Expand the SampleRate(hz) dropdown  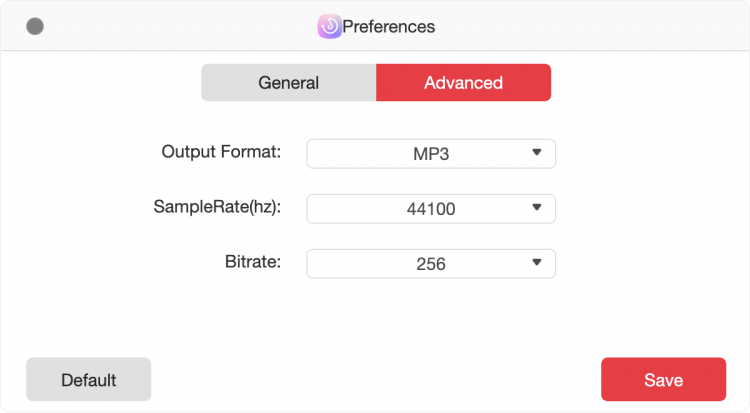coord(431,209)
